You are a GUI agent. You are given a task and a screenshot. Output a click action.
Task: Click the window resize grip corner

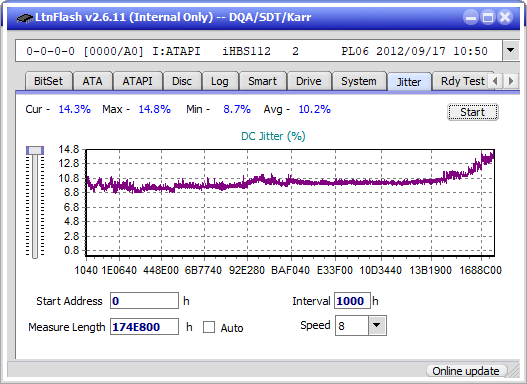click(514, 372)
